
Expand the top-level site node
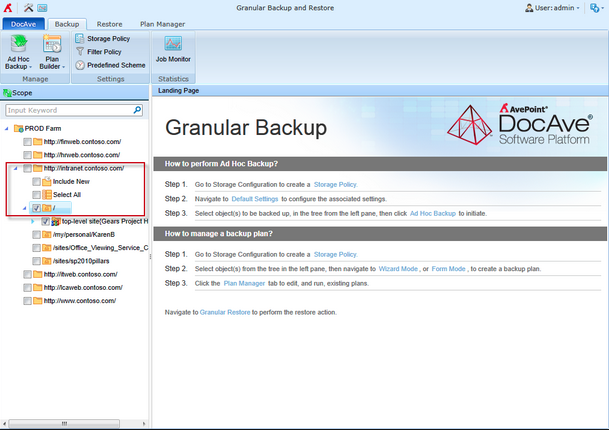pos(33,221)
